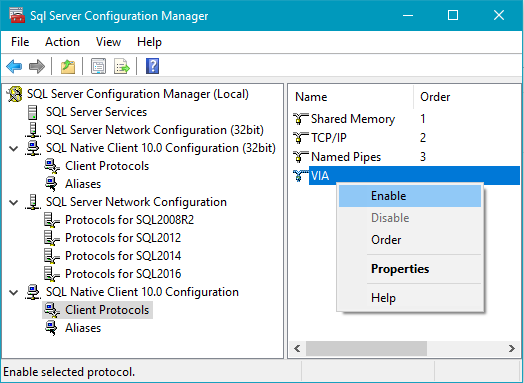The width and height of the screenshot is (524, 383).
Task: Click the blue Help question mark icon
Action: (x=152, y=66)
